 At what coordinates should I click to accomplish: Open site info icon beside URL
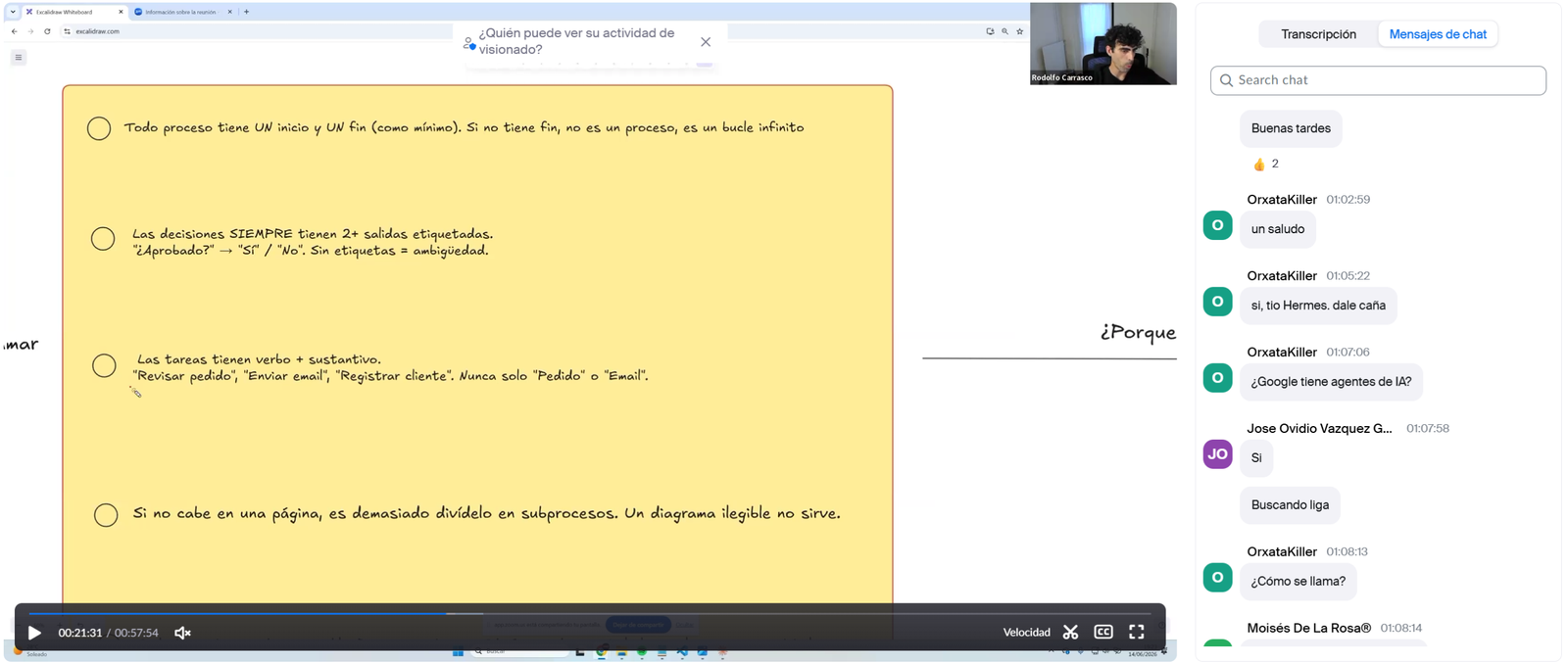coord(68,31)
